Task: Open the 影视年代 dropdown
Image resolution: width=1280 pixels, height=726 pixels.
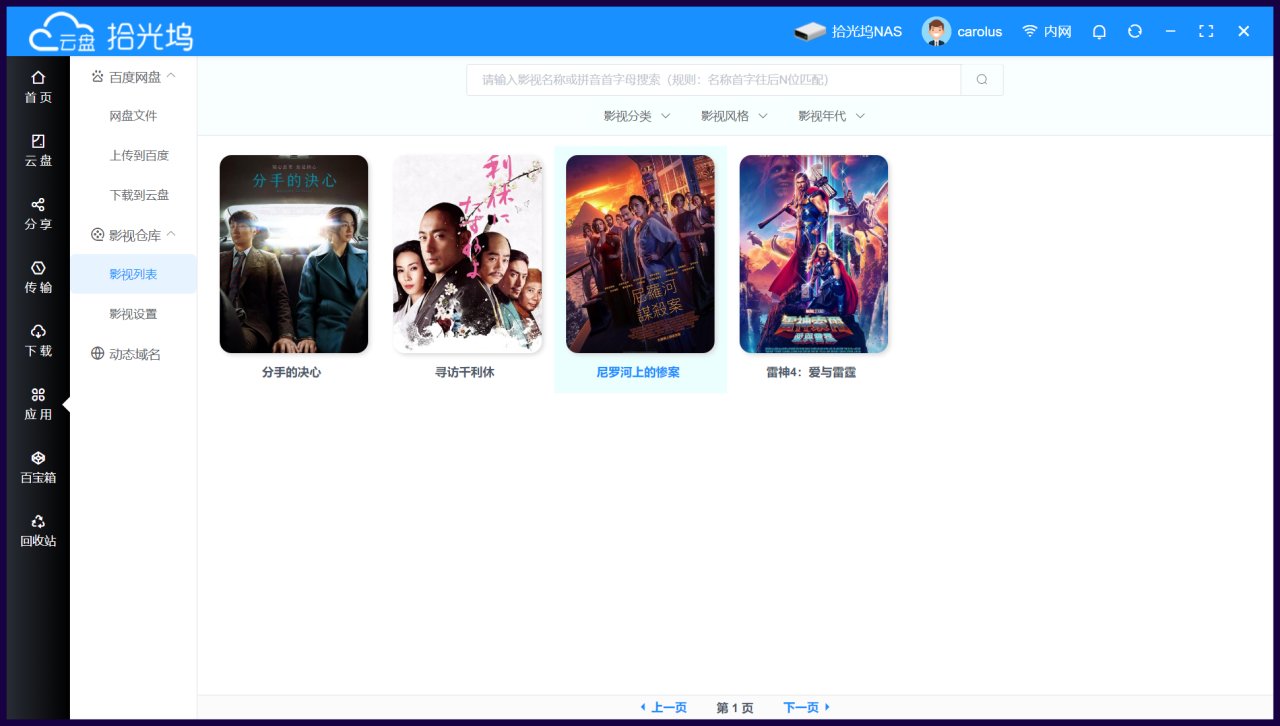Action: click(831, 116)
